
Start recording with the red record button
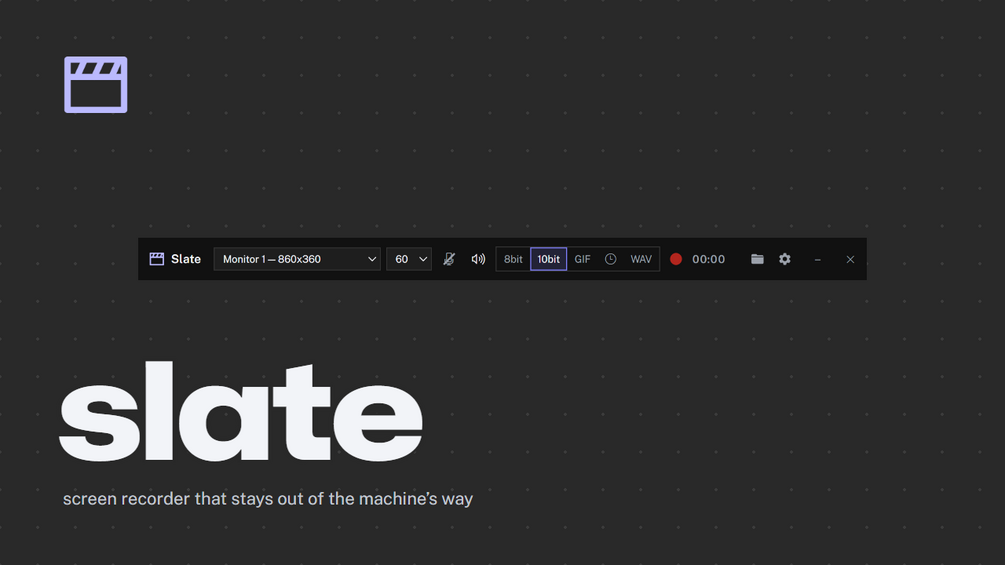pos(676,259)
